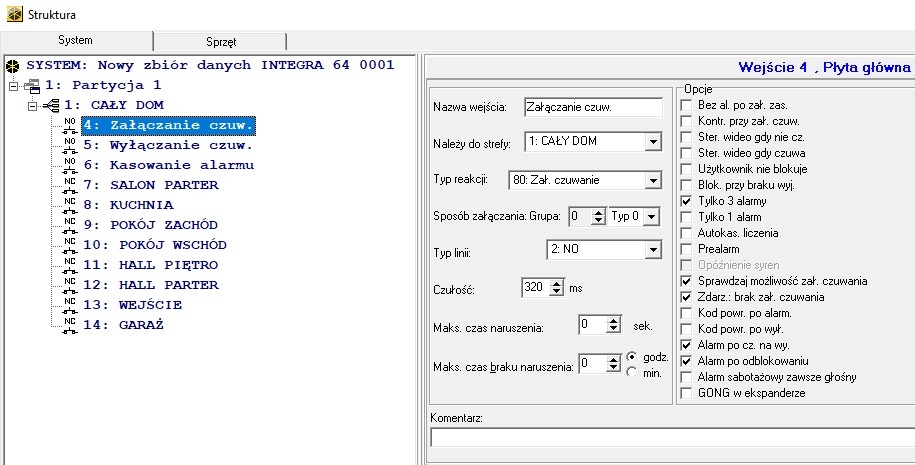Enable the Prealarm checkbox

[686, 249]
